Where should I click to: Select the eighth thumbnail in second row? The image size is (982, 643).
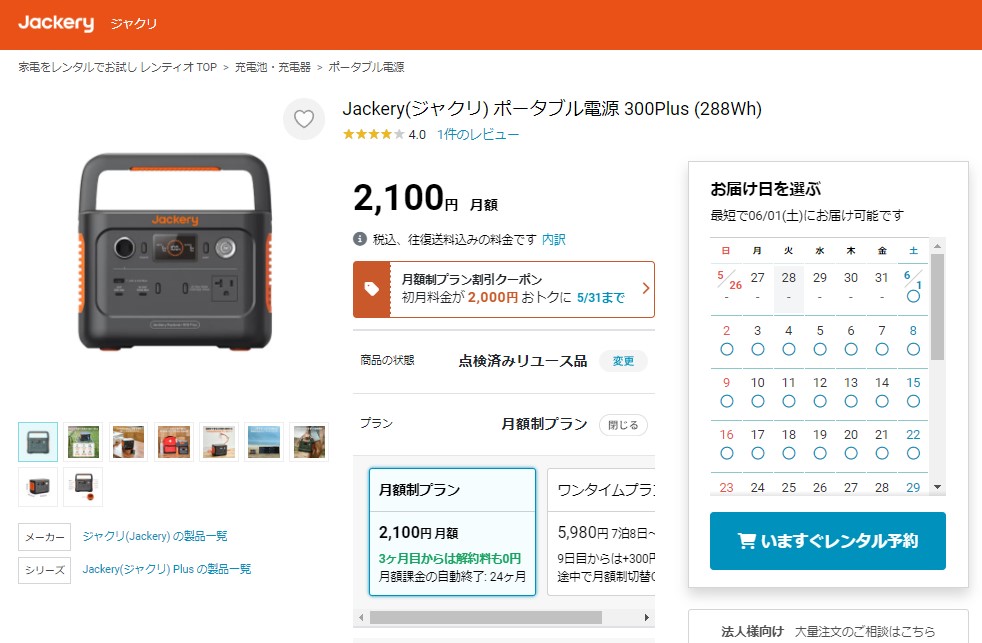click(x=38, y=486)
